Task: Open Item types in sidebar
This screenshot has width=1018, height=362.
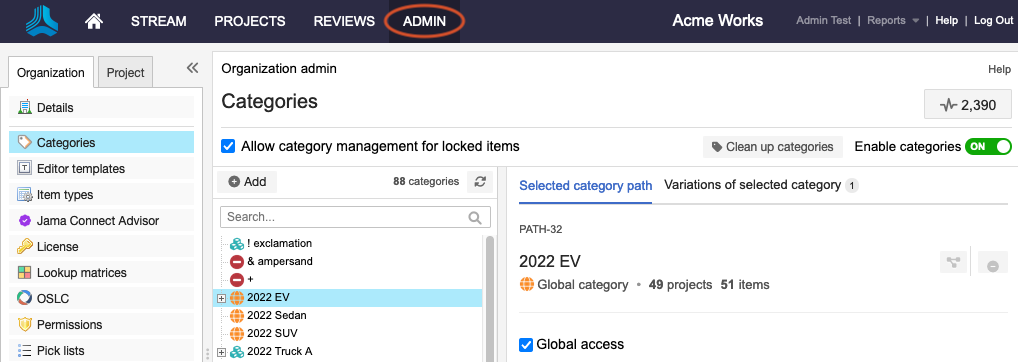Action: coord(101,195)
